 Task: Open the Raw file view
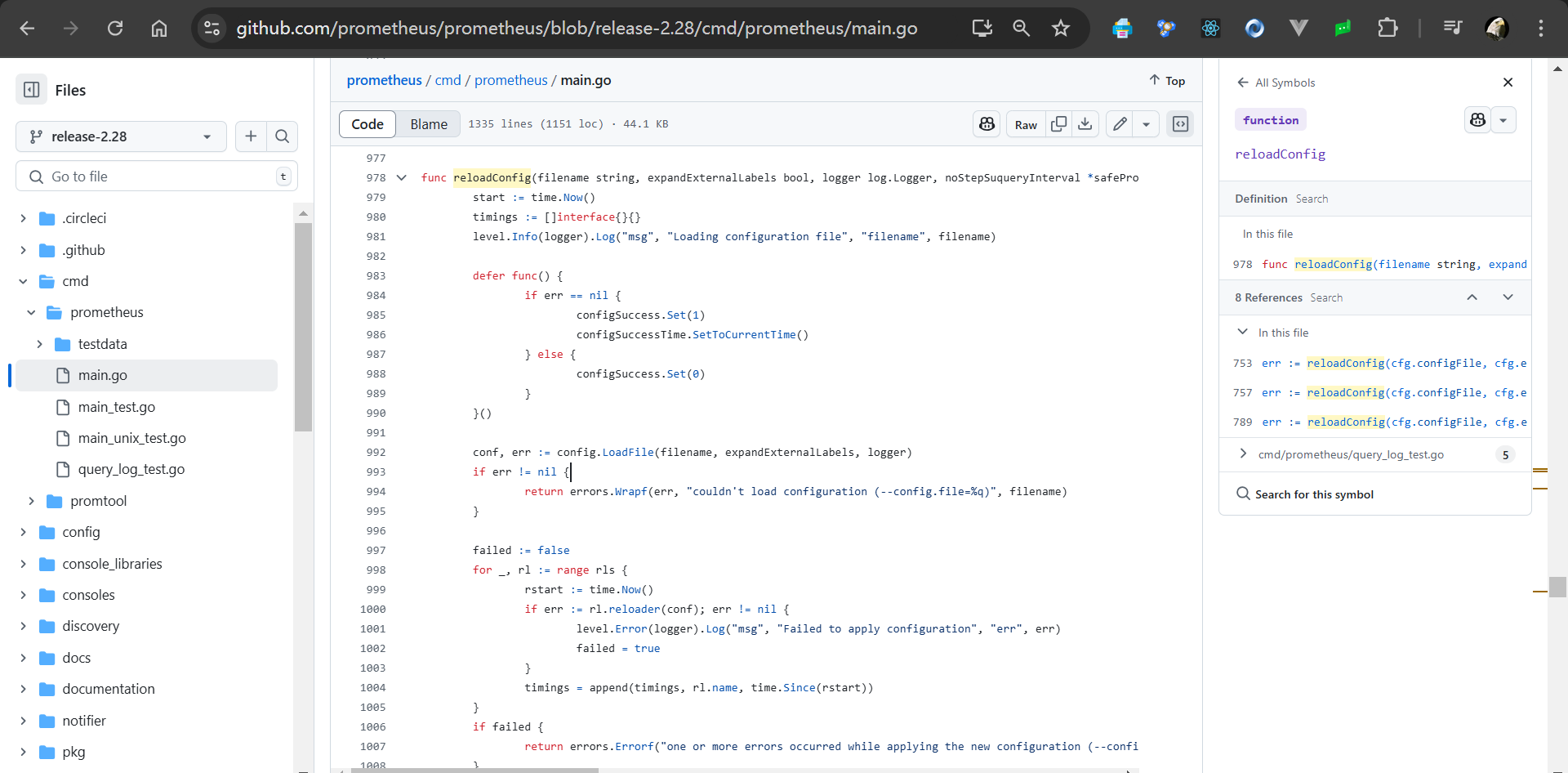pos(1026,124)
